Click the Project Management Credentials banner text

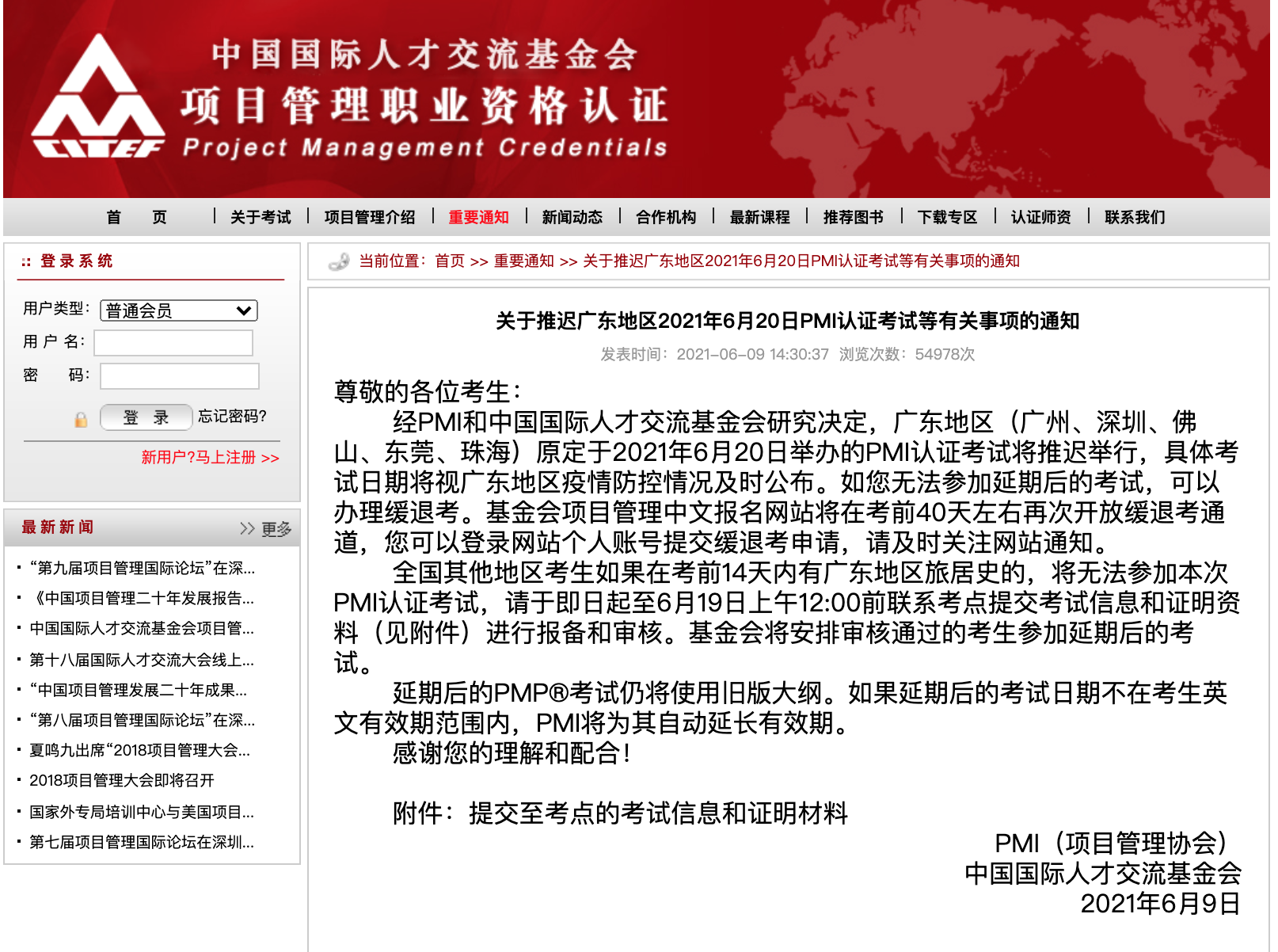tap(425, 148)
